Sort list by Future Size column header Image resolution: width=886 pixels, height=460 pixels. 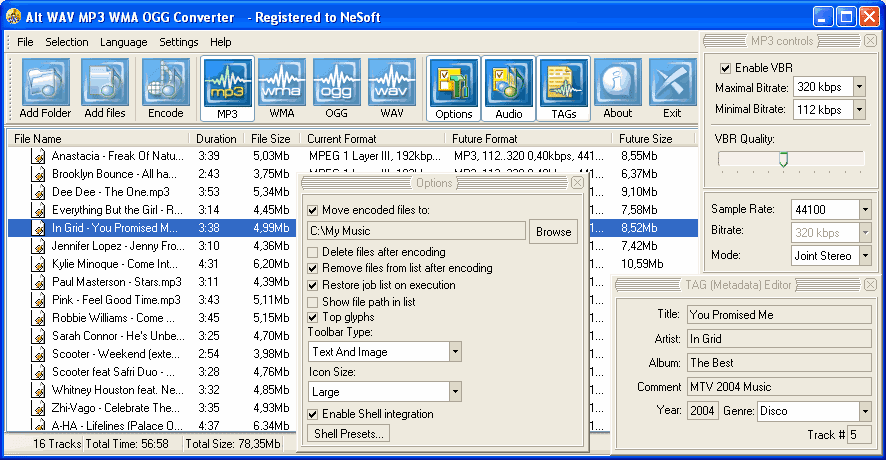click(654, 138)
